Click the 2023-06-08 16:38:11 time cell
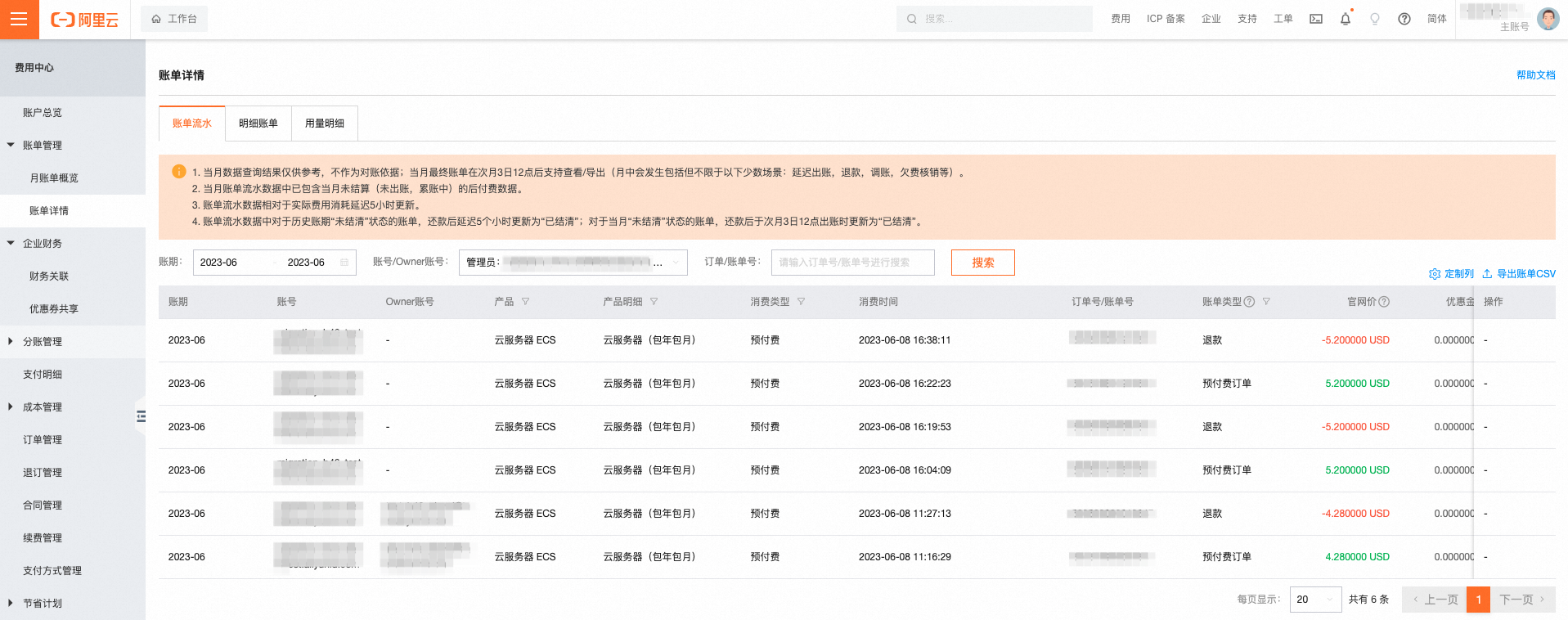 tap(905, 340)
